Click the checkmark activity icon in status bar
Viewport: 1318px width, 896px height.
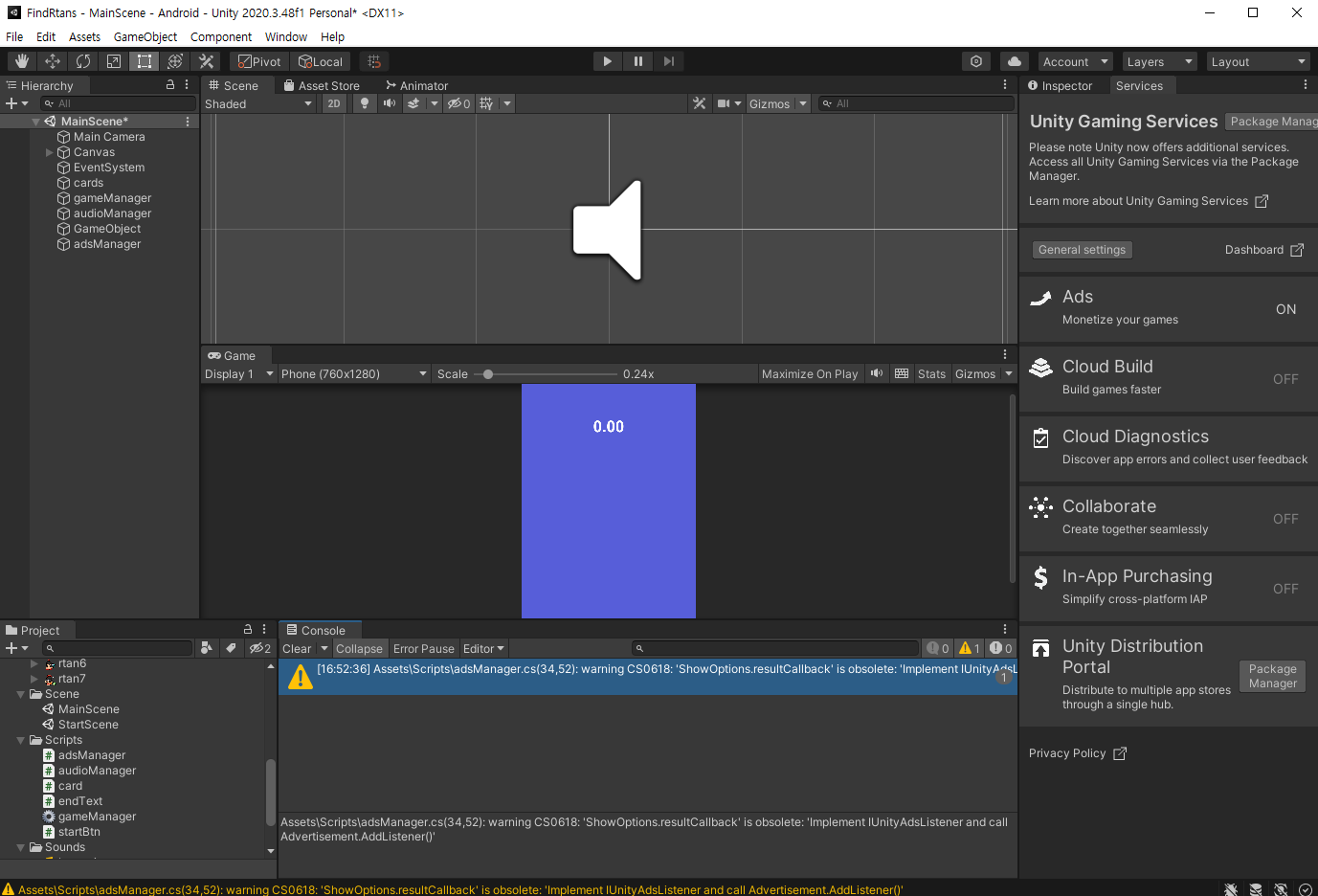click(1306, 889)
